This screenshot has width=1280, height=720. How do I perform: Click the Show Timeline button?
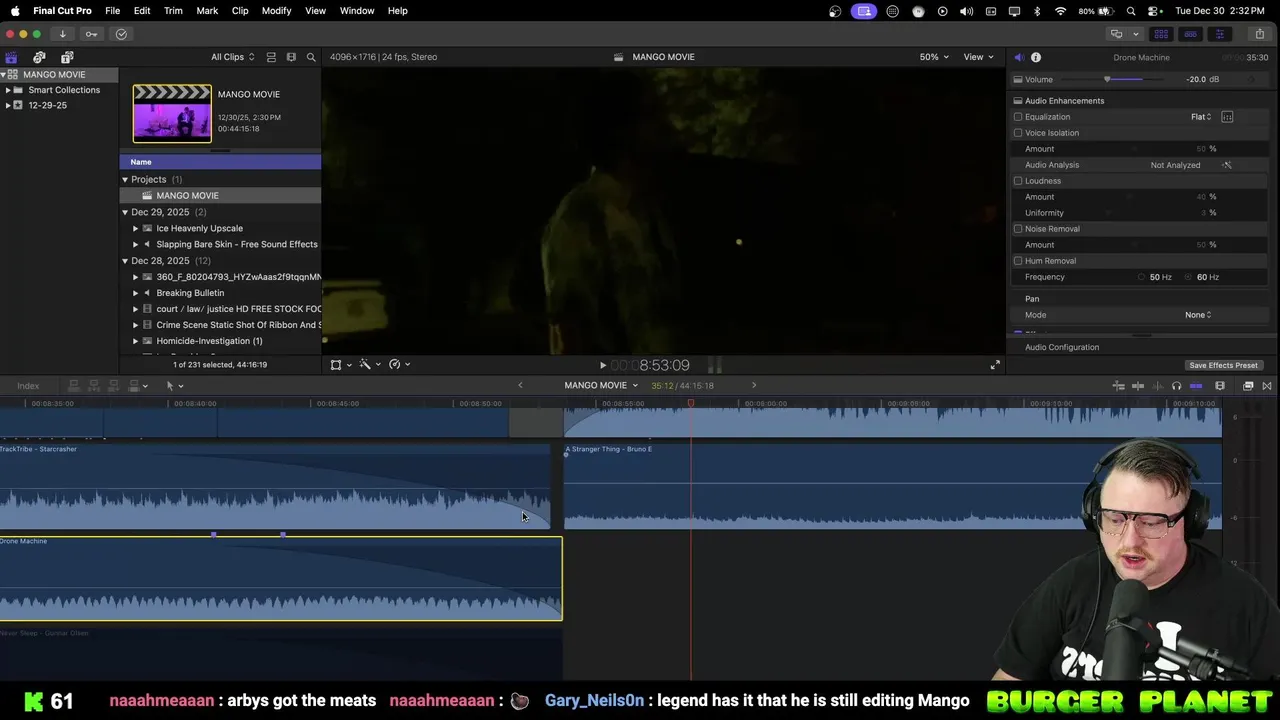tap(1190, 34)
